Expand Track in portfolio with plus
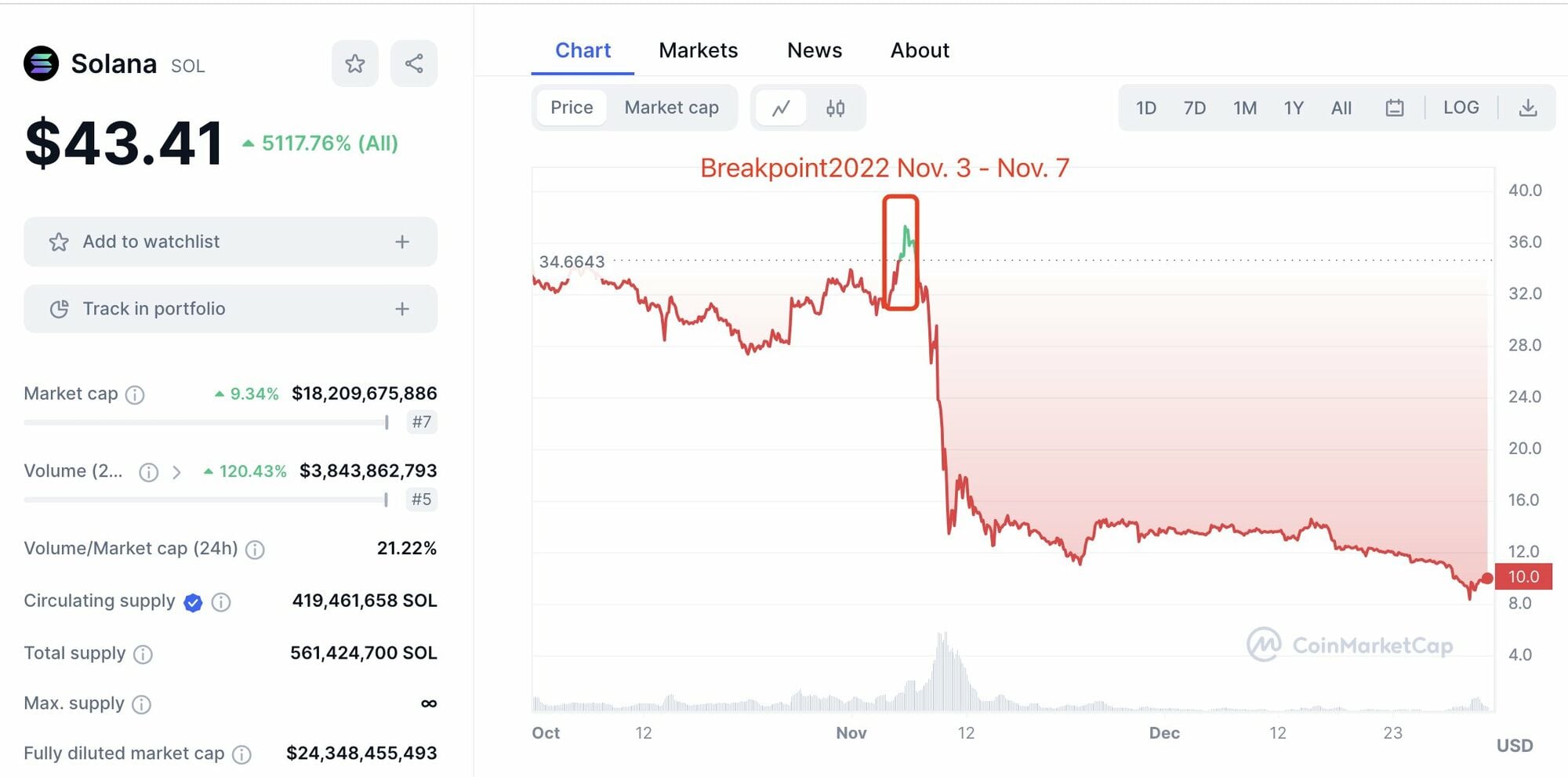Screen dimensions: 1568x777 (x=402, y=309)
